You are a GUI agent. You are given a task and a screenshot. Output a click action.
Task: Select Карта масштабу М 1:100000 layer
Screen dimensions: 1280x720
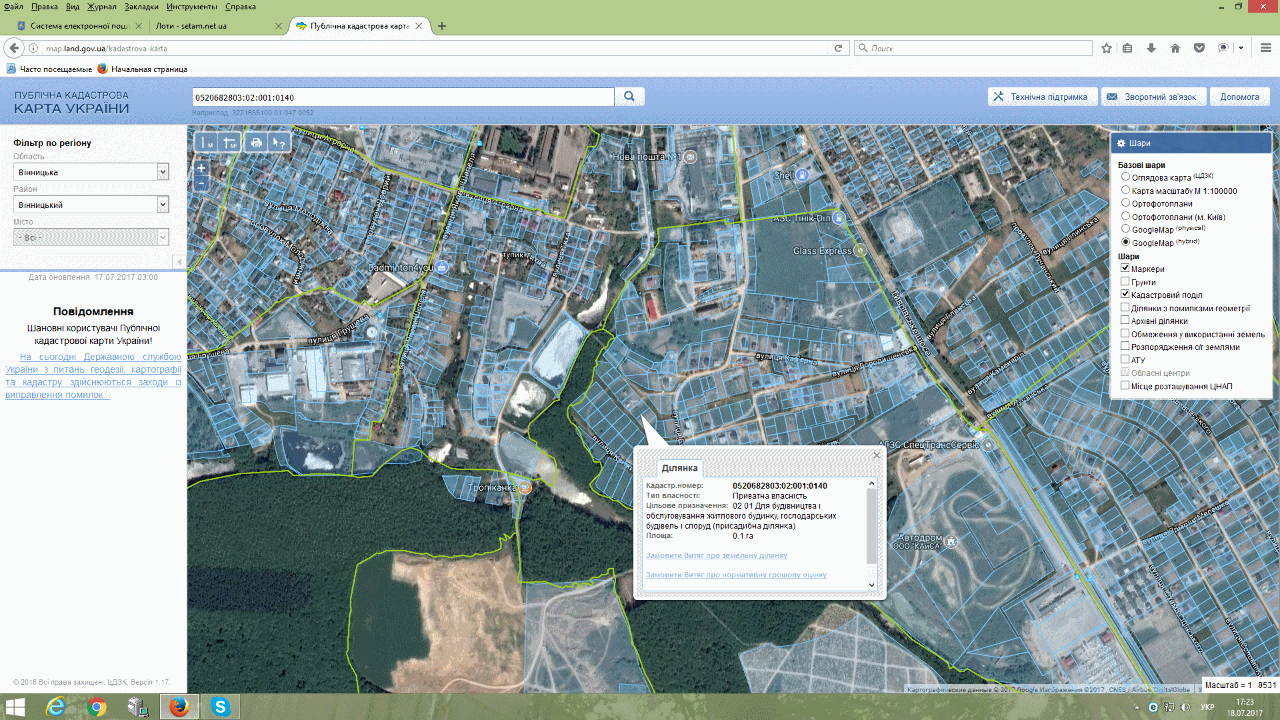point(1126,190)
